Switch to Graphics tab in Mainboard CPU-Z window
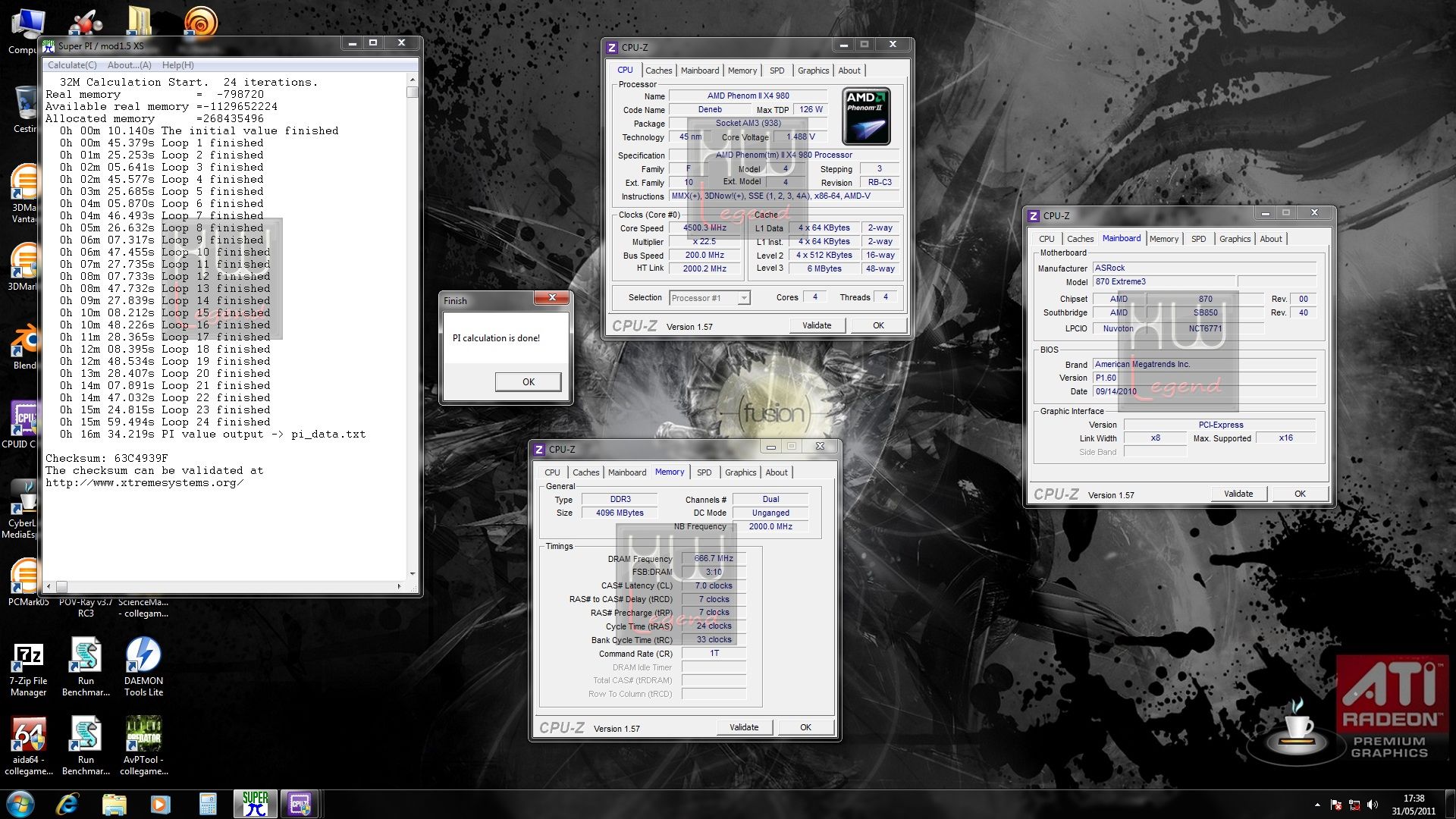The width and height of the screenshot is (1456, 819). coord(1235,239)
